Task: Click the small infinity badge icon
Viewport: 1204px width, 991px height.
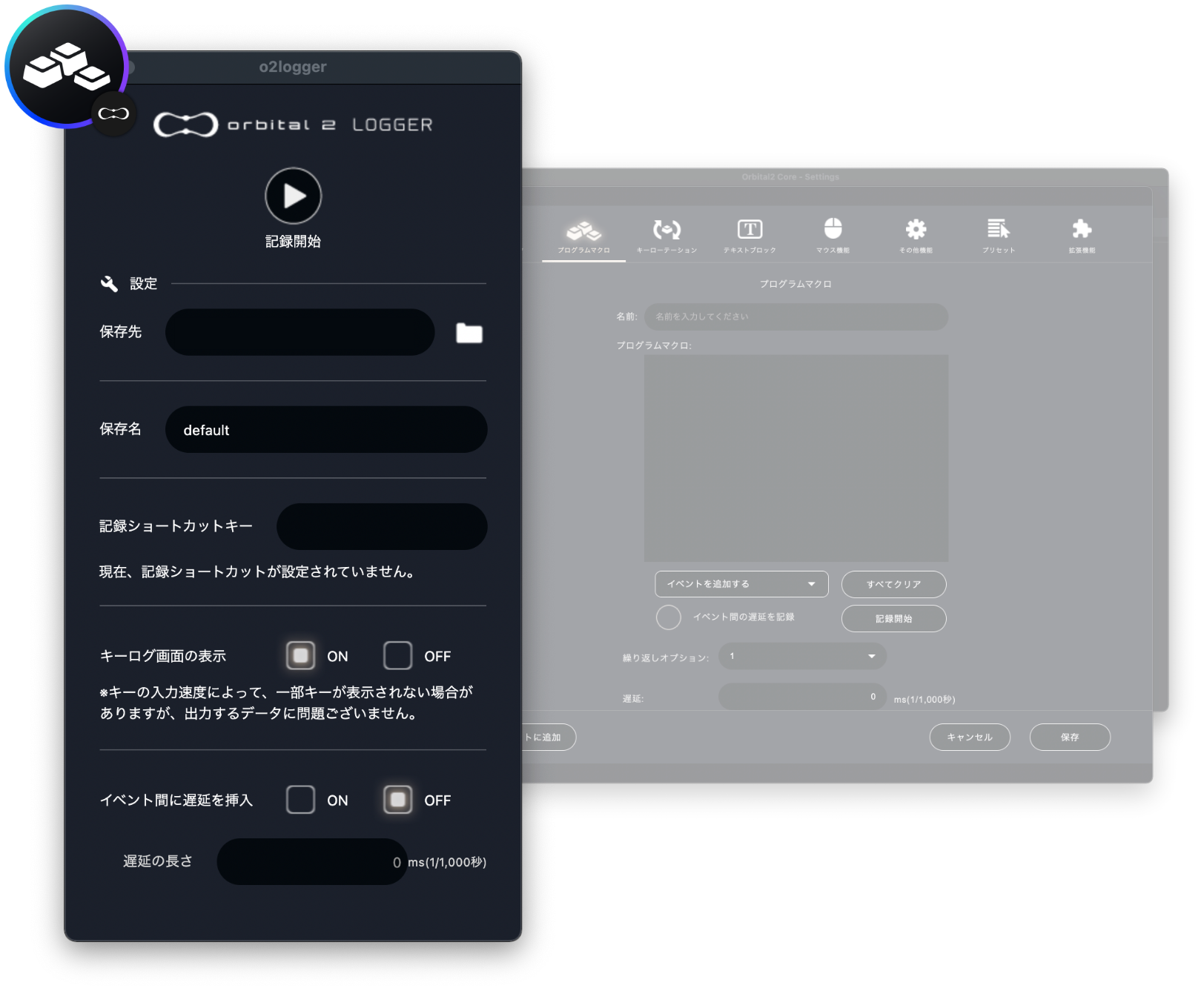Action: 113,113
